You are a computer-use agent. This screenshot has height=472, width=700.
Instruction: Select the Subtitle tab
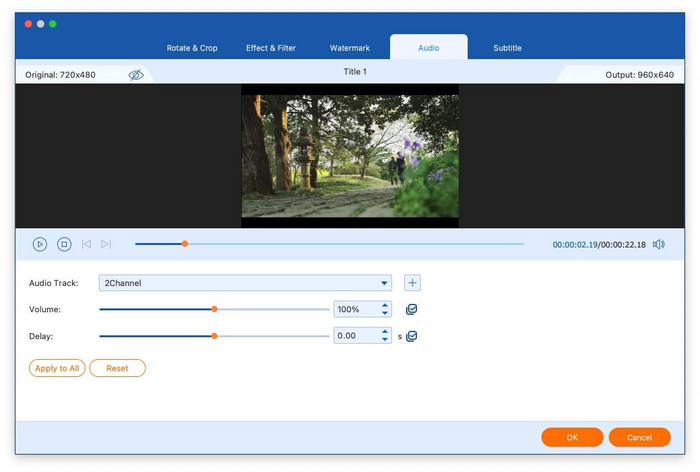click(x=507, y=48)
